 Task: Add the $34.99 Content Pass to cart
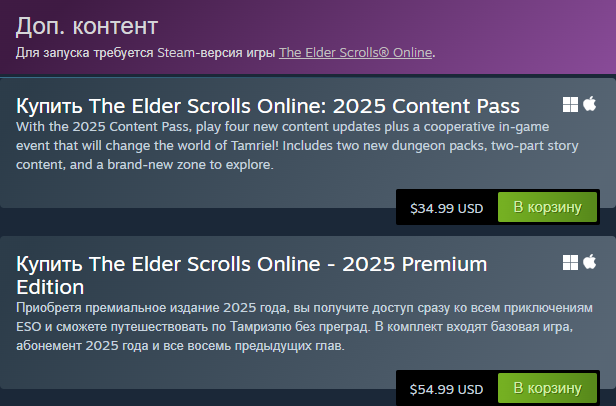point(547,207)
